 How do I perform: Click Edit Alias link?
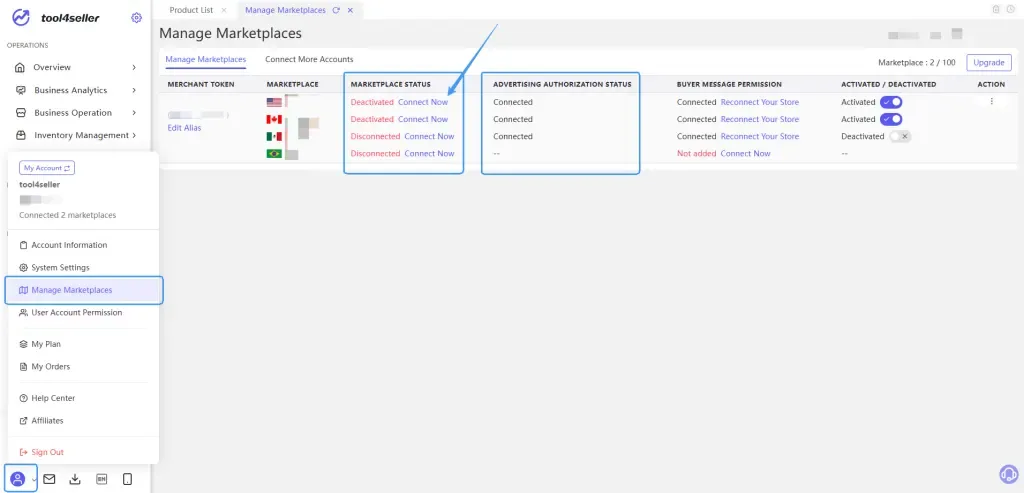(x=184, y=128)
